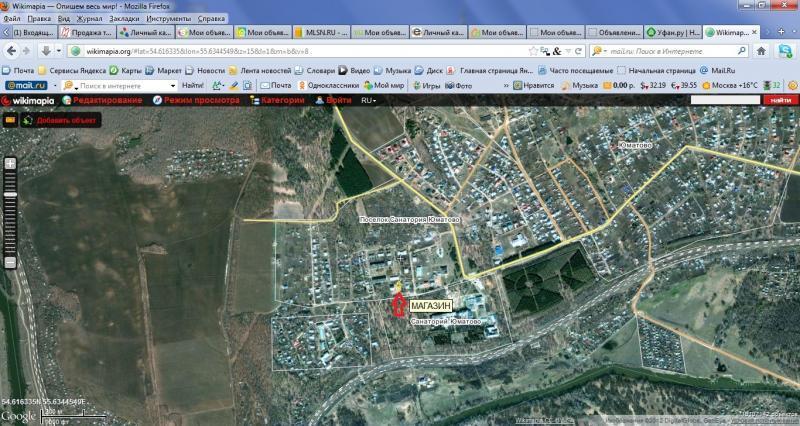Expand the RU language dropdown
Image resolution: width=800 pixels, height=426 pixels.
tap(369, 101)
